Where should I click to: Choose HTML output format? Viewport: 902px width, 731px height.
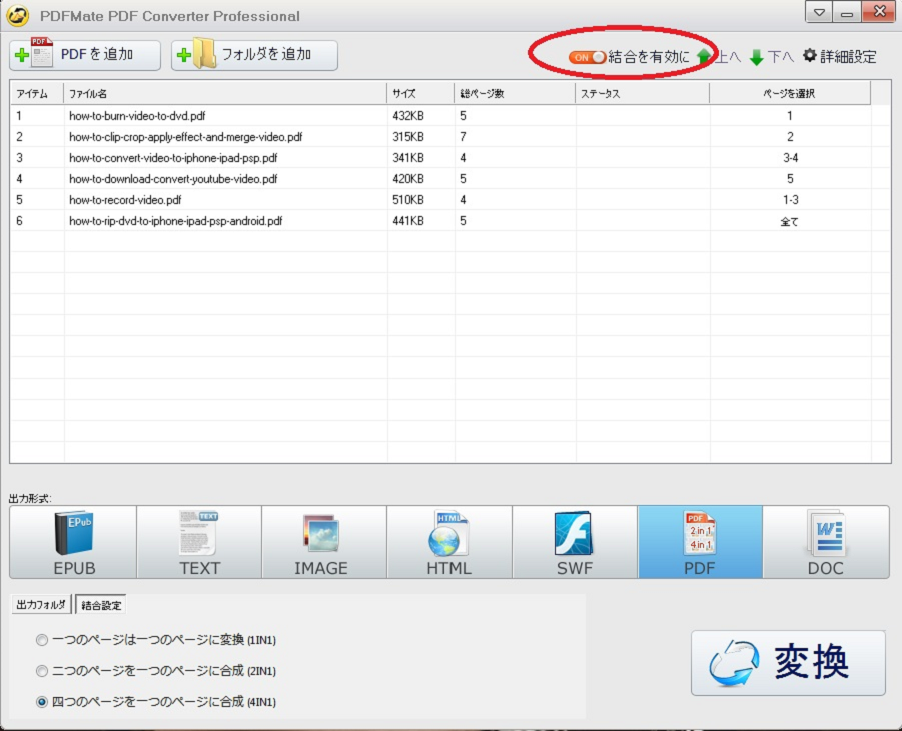449,542
